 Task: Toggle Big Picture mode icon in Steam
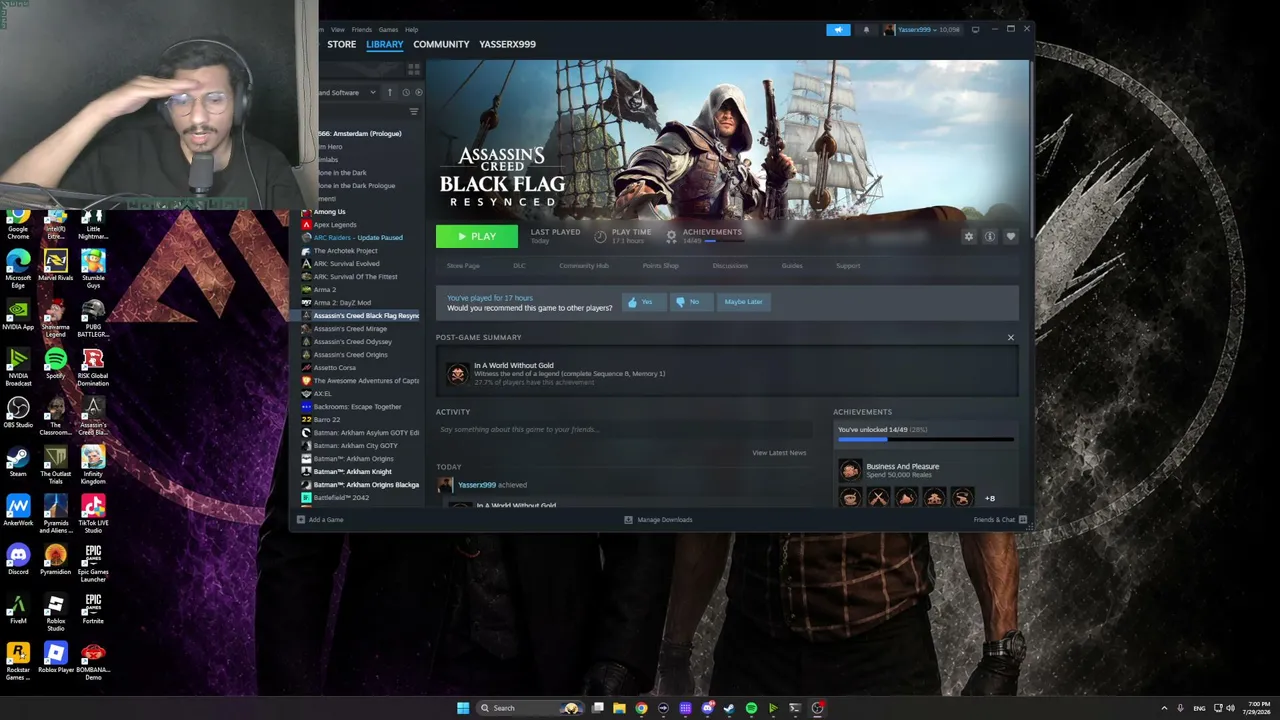[x=975, y=30]
